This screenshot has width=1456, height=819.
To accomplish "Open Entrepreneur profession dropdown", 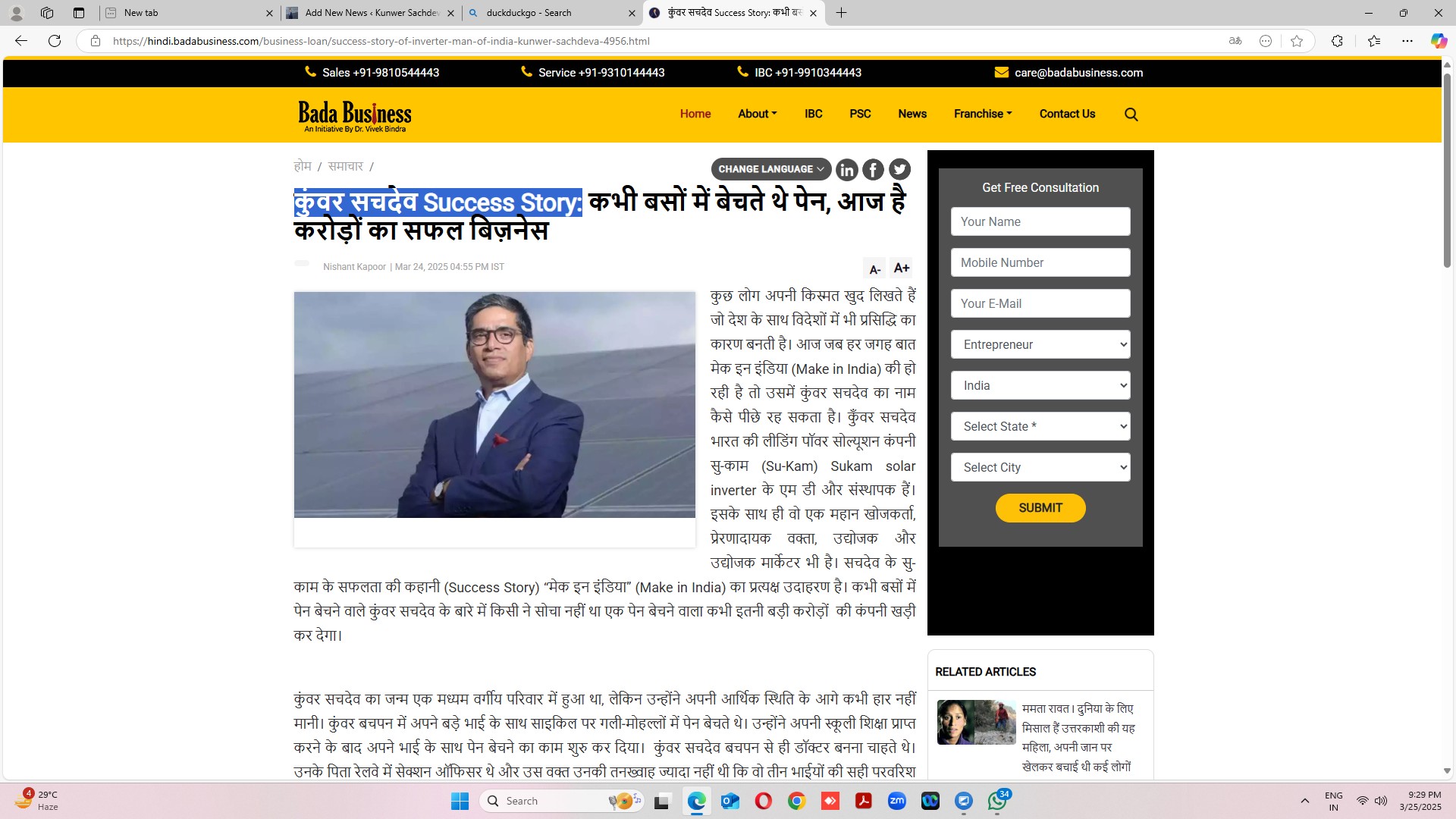I will point(1040,344).
